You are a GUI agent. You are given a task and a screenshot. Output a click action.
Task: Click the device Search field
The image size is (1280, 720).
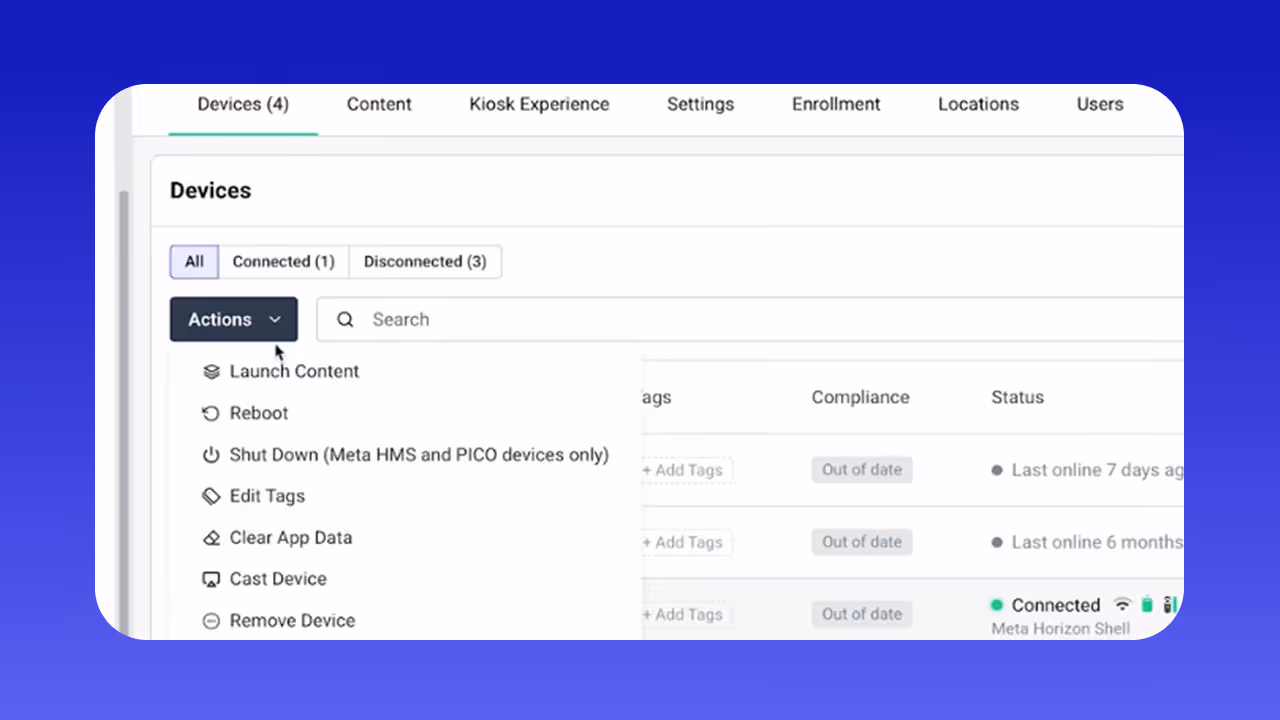[750, 320]
